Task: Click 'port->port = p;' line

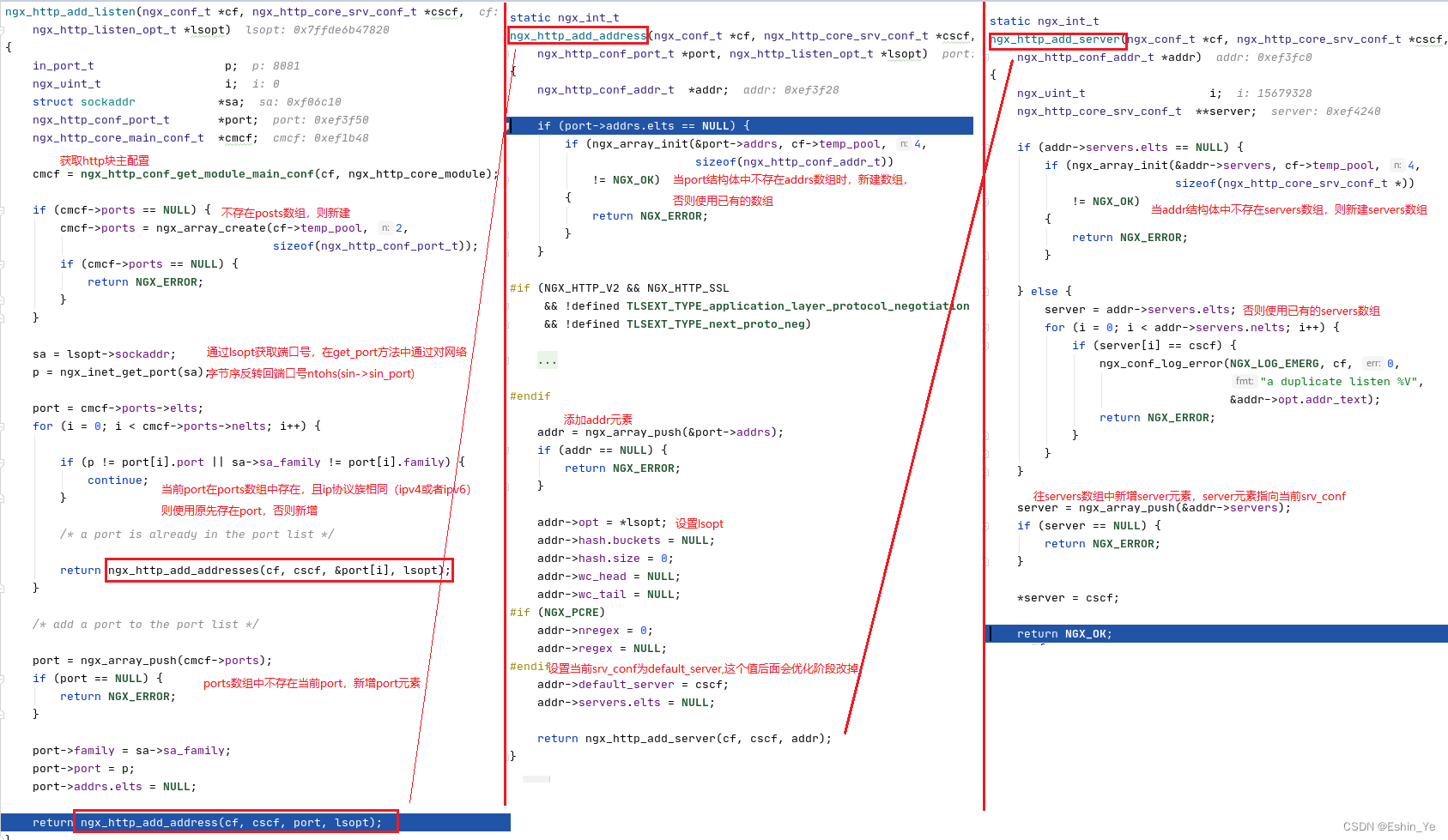Action: (83, 769)
